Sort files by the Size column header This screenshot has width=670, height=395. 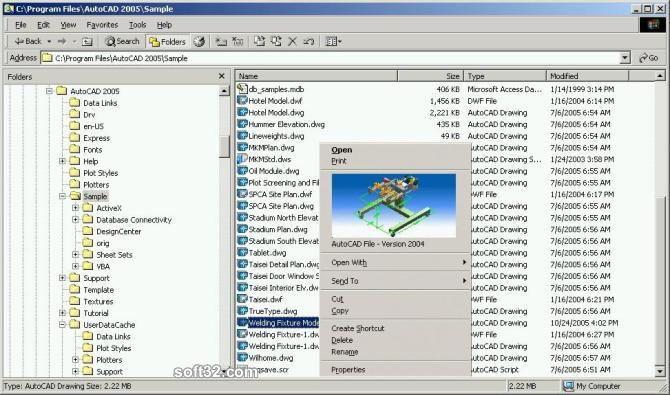coord(431,76)
